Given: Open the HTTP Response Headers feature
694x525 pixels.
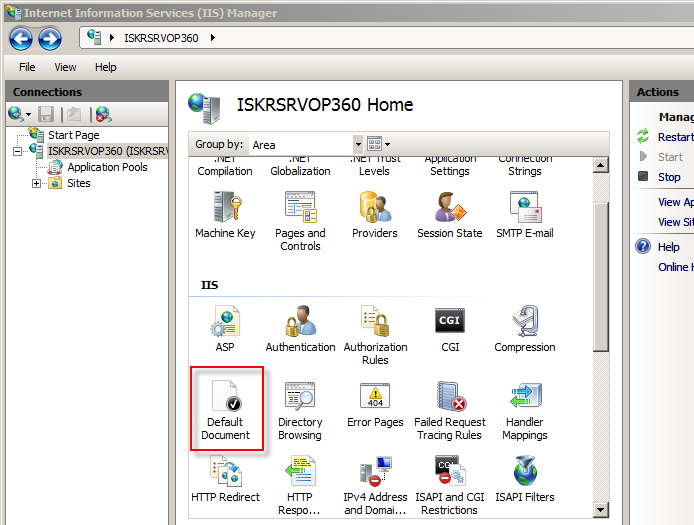Looking at the screenshot, I should tap(300, 485).
